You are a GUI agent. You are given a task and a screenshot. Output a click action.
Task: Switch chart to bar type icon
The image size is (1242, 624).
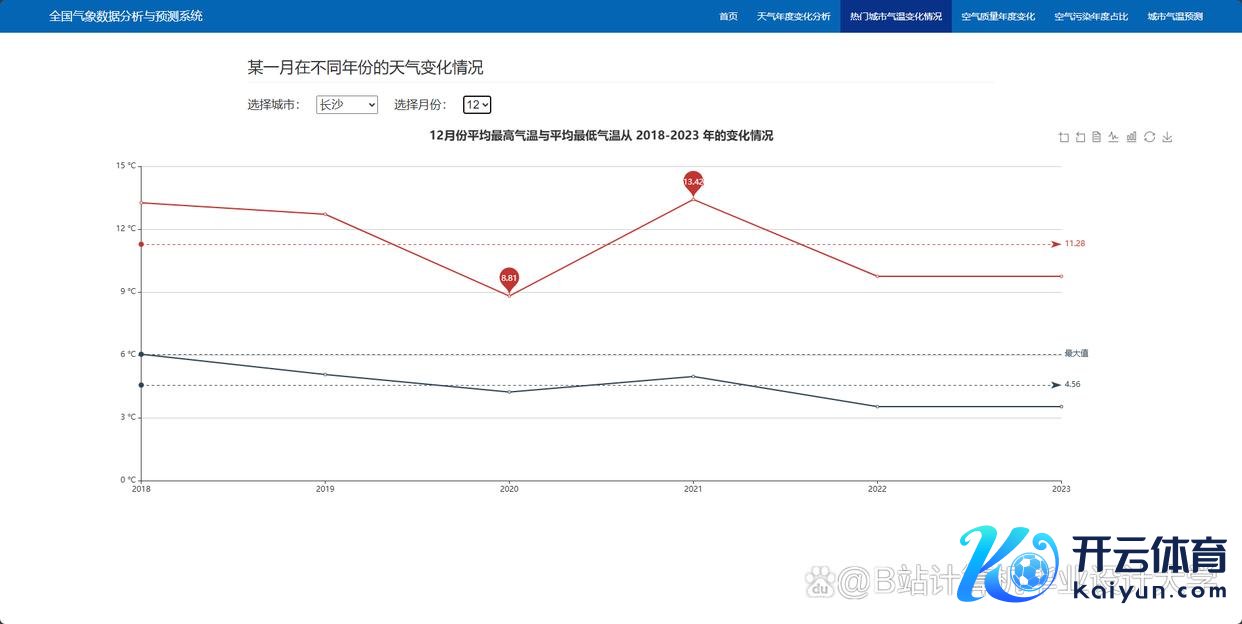(x=1132, y=137)
